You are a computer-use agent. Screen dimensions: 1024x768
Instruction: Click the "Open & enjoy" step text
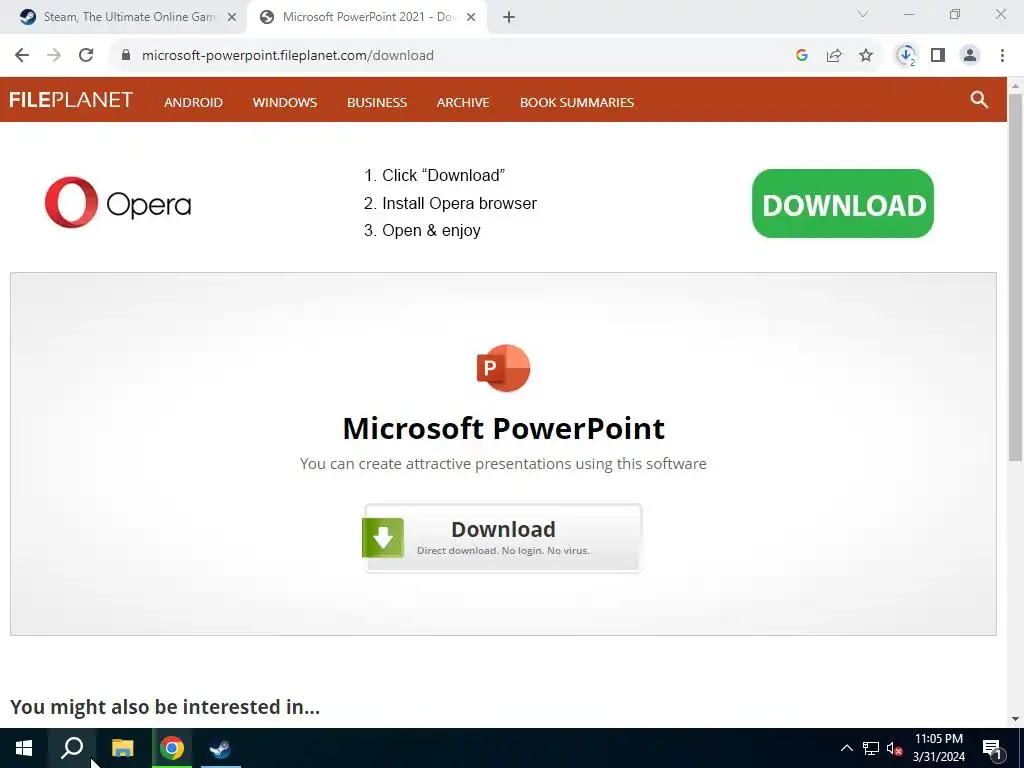click(431, 231)
